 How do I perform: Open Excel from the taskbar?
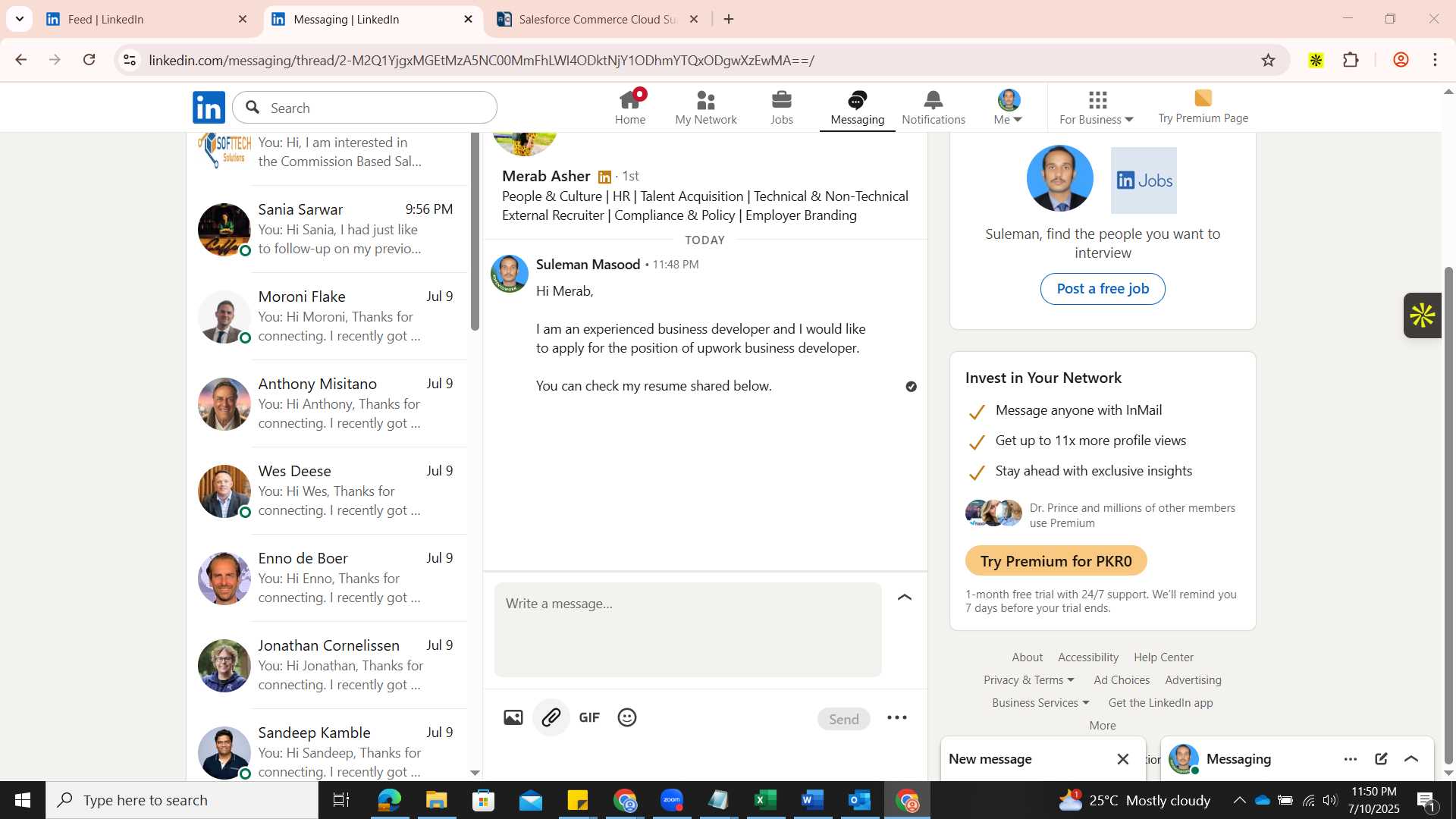766,800
